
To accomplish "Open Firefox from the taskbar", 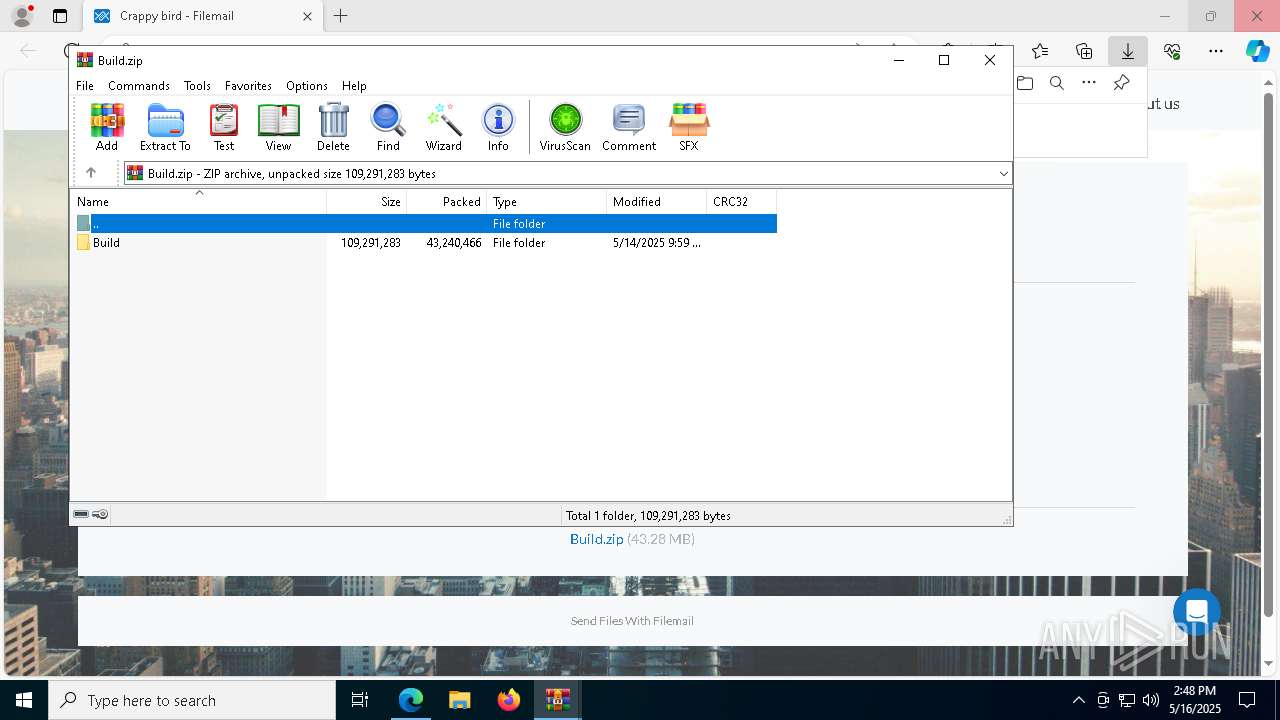I will [508, 700].
